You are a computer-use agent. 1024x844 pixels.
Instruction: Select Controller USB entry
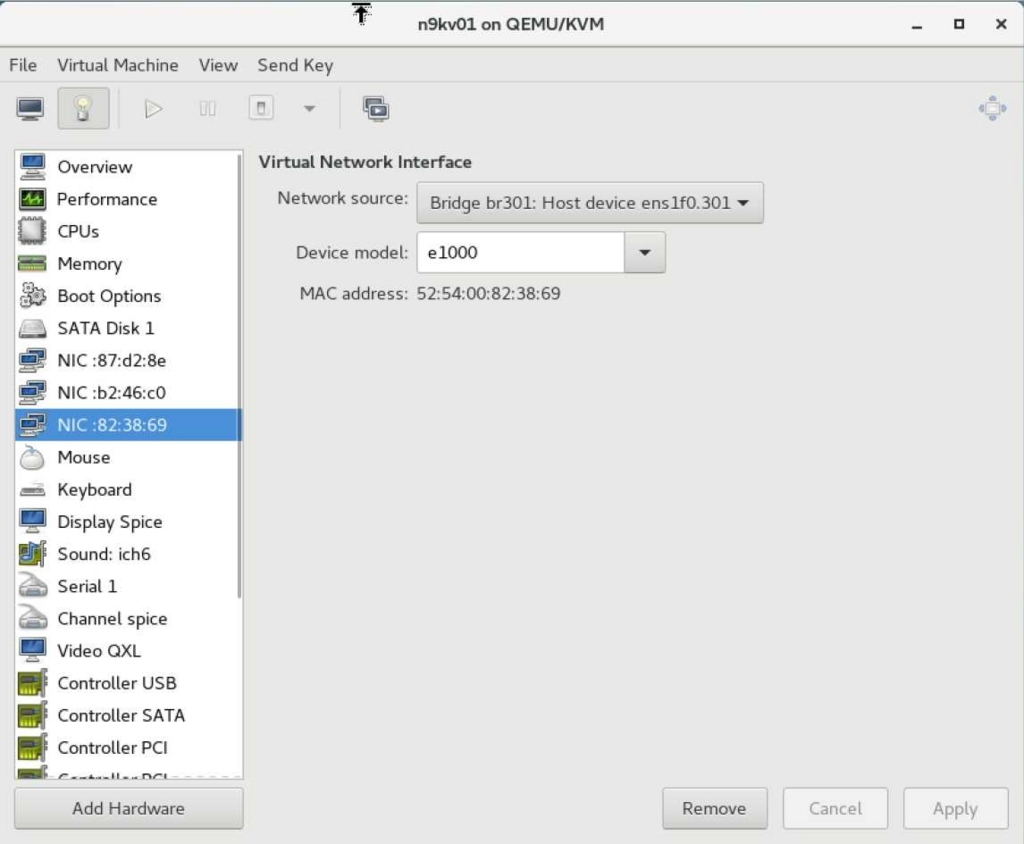click(127, 683)
